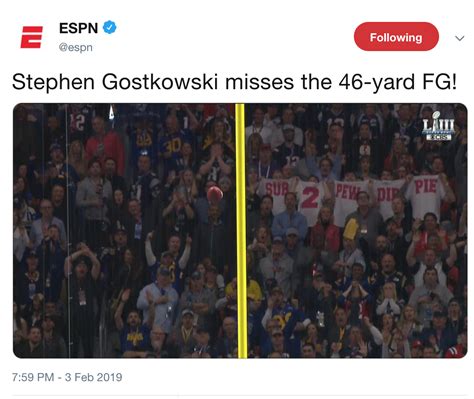474x399 pixels.
Task: Click the 46-yard FG text in tweet
Action: coord(397,82)
